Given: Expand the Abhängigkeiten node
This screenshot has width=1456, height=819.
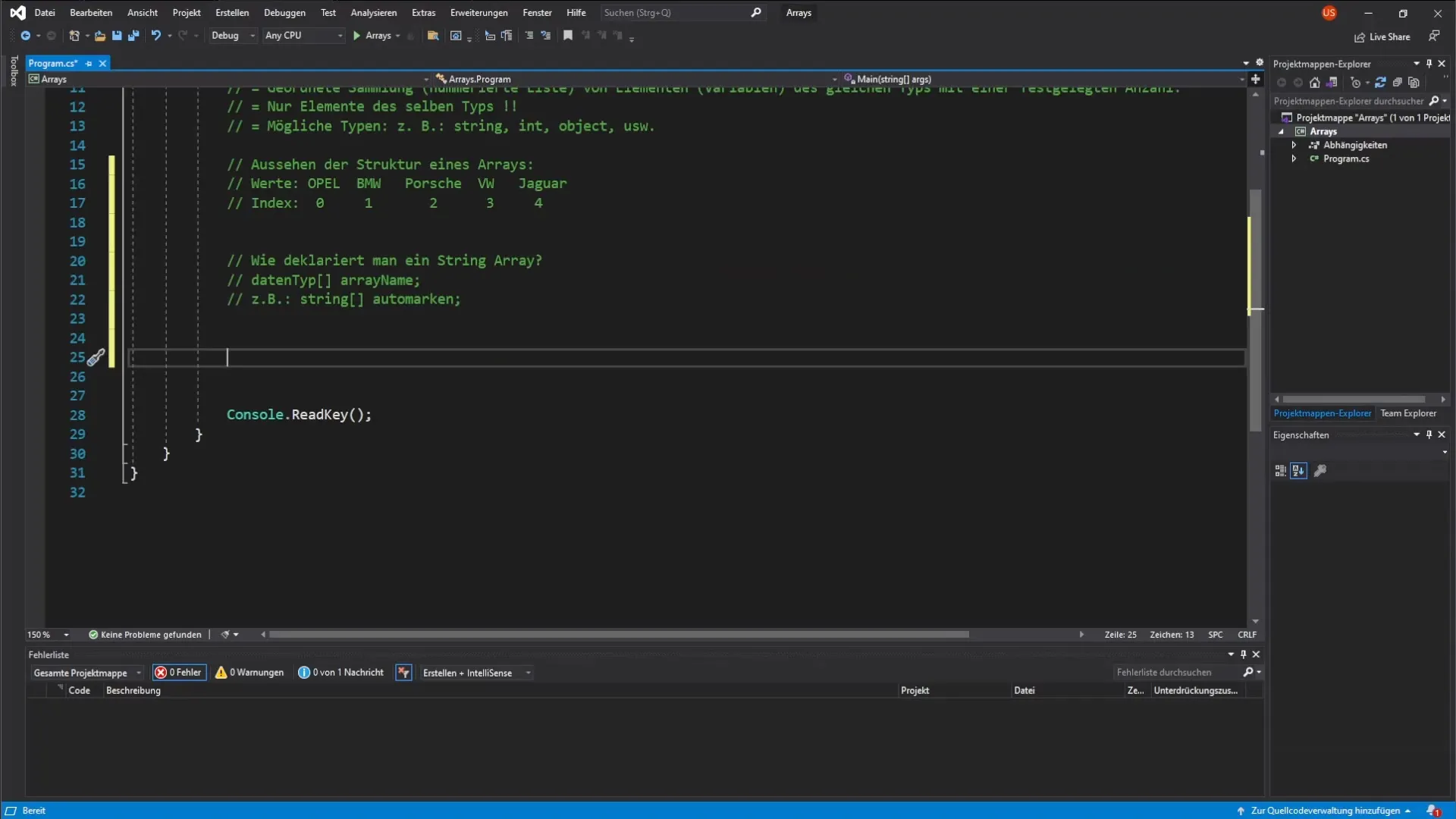Looking at the screenshot, I should [1294, 146].
